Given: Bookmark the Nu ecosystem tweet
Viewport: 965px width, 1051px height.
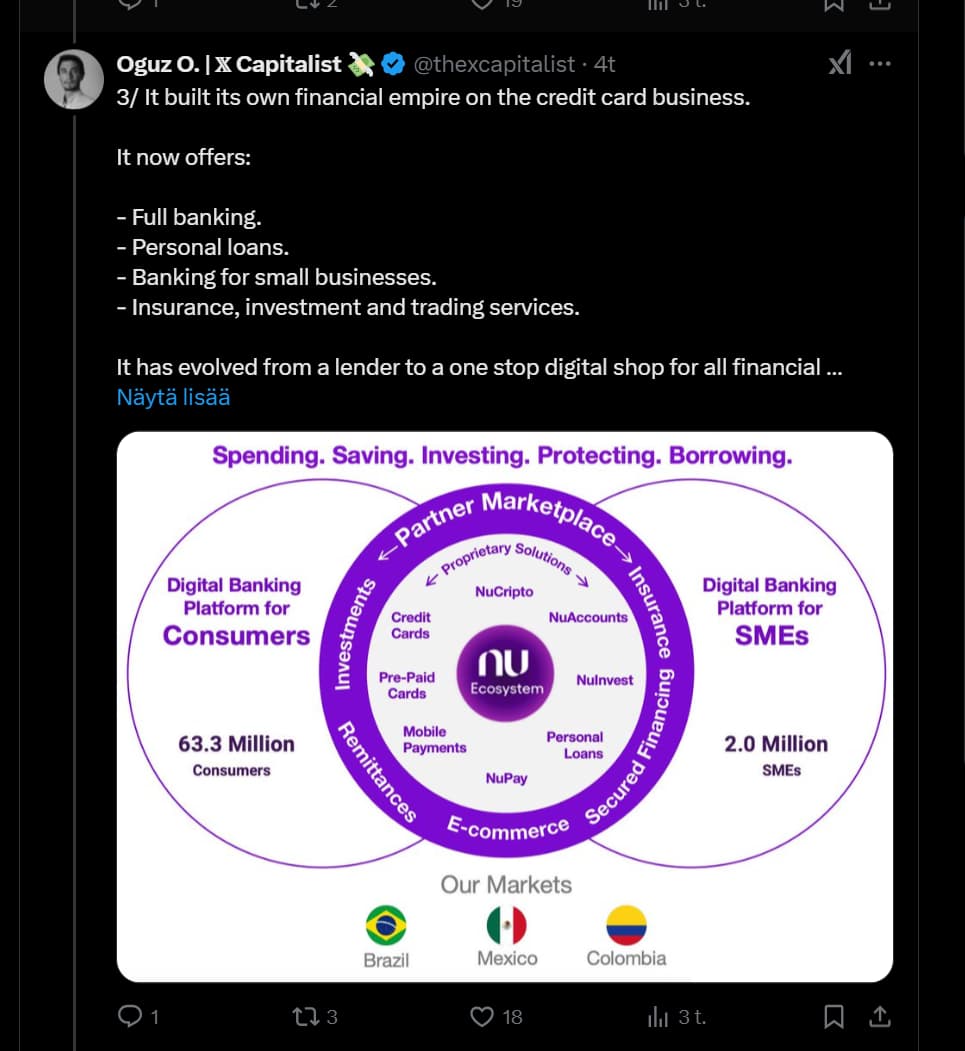Looking at the screenshot, I should click(833, 1017).
